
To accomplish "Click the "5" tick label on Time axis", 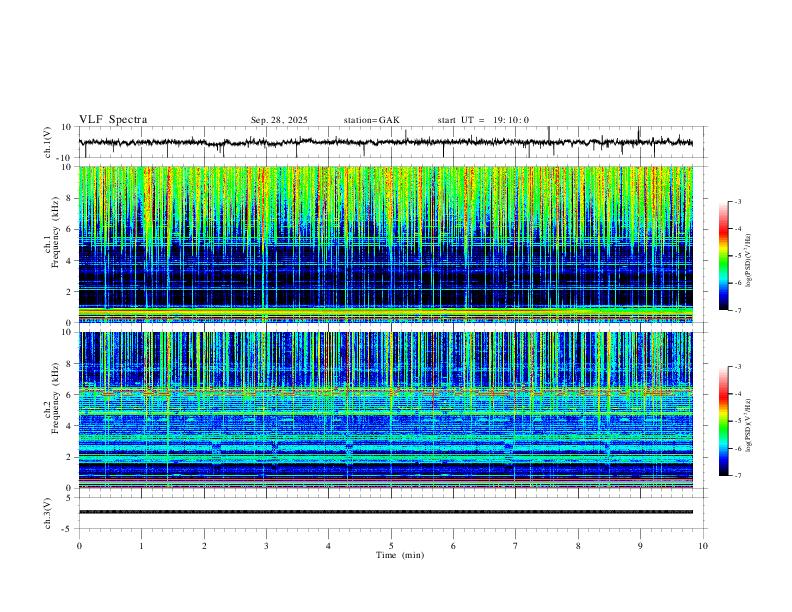I will (391, 546).
